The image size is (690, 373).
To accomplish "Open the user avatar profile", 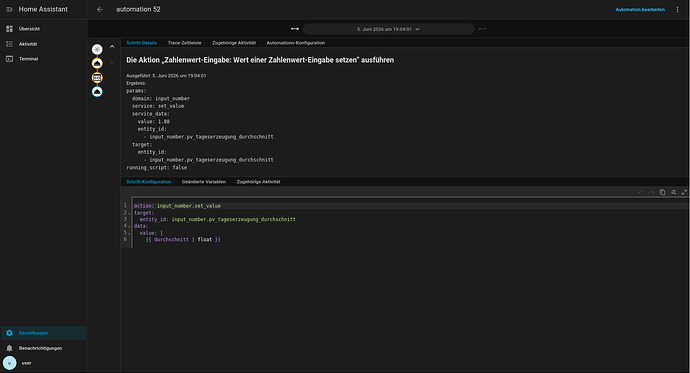I will coord(9,363).
